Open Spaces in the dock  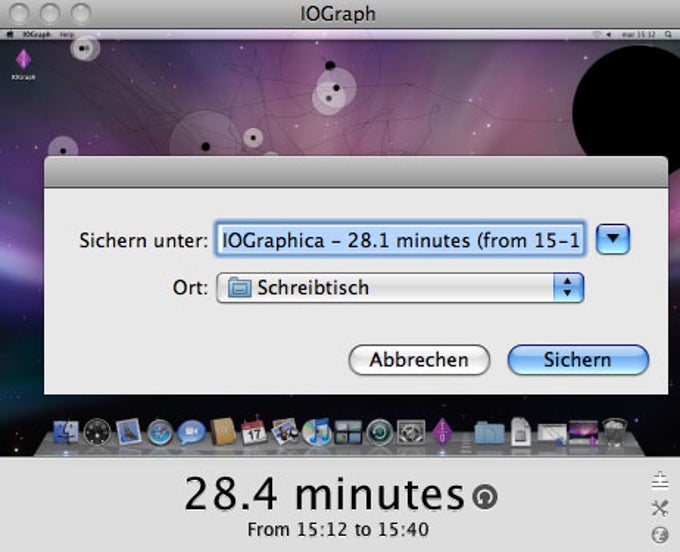[348, 432]
